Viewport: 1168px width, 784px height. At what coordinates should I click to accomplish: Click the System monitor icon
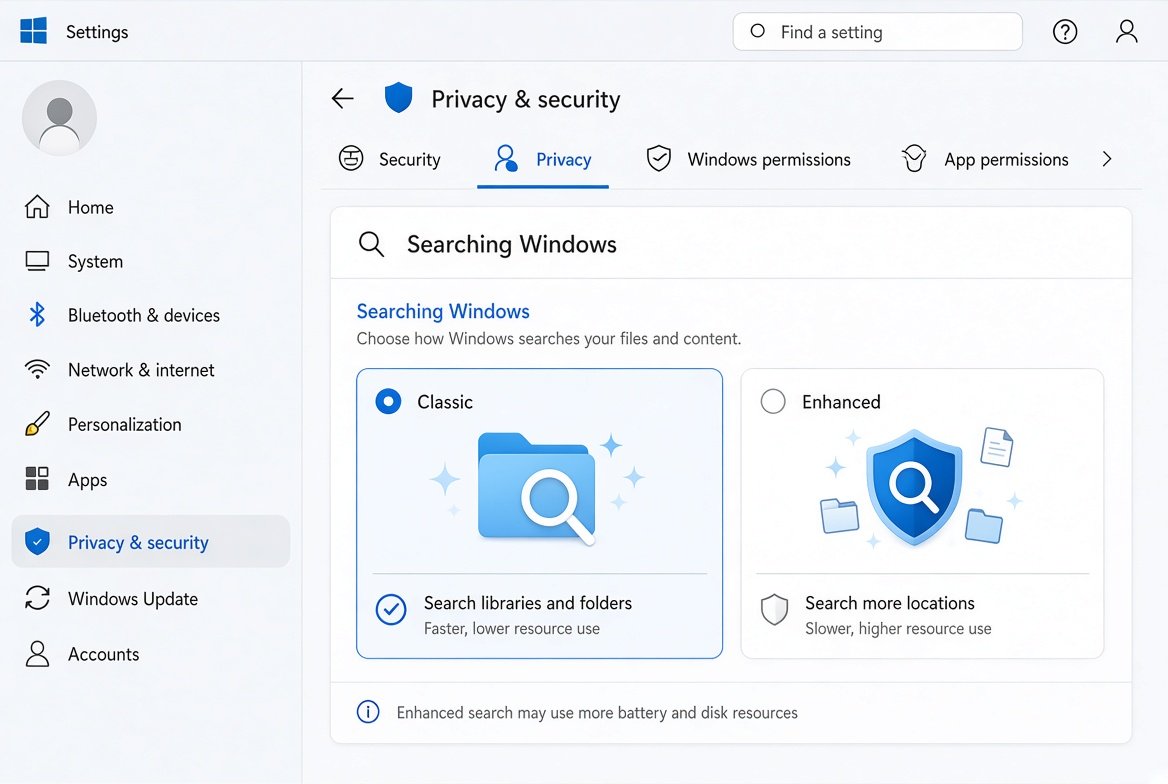(x=37, y=261)
